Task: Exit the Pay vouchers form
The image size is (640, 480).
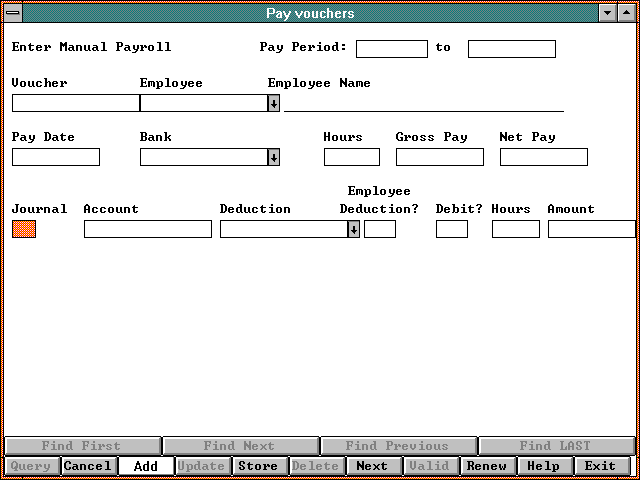Action: click(600, 466)
